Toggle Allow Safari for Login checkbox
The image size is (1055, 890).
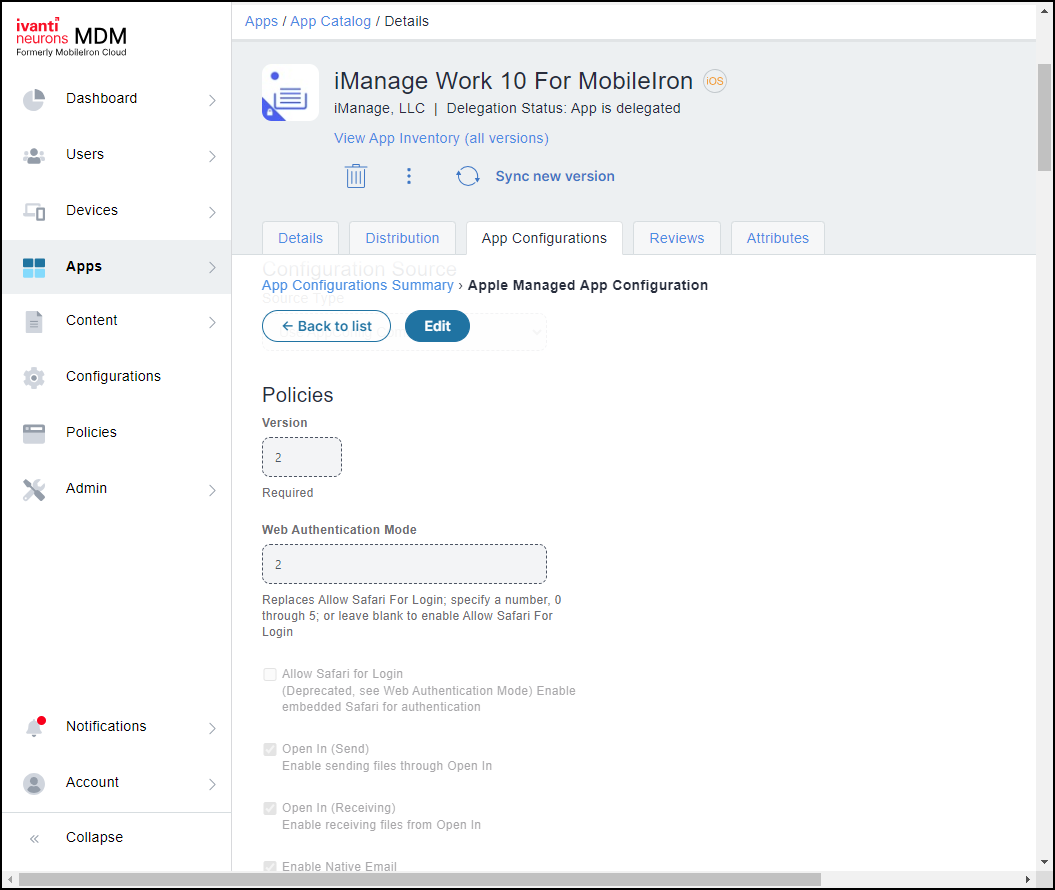[x=270, y=675]
